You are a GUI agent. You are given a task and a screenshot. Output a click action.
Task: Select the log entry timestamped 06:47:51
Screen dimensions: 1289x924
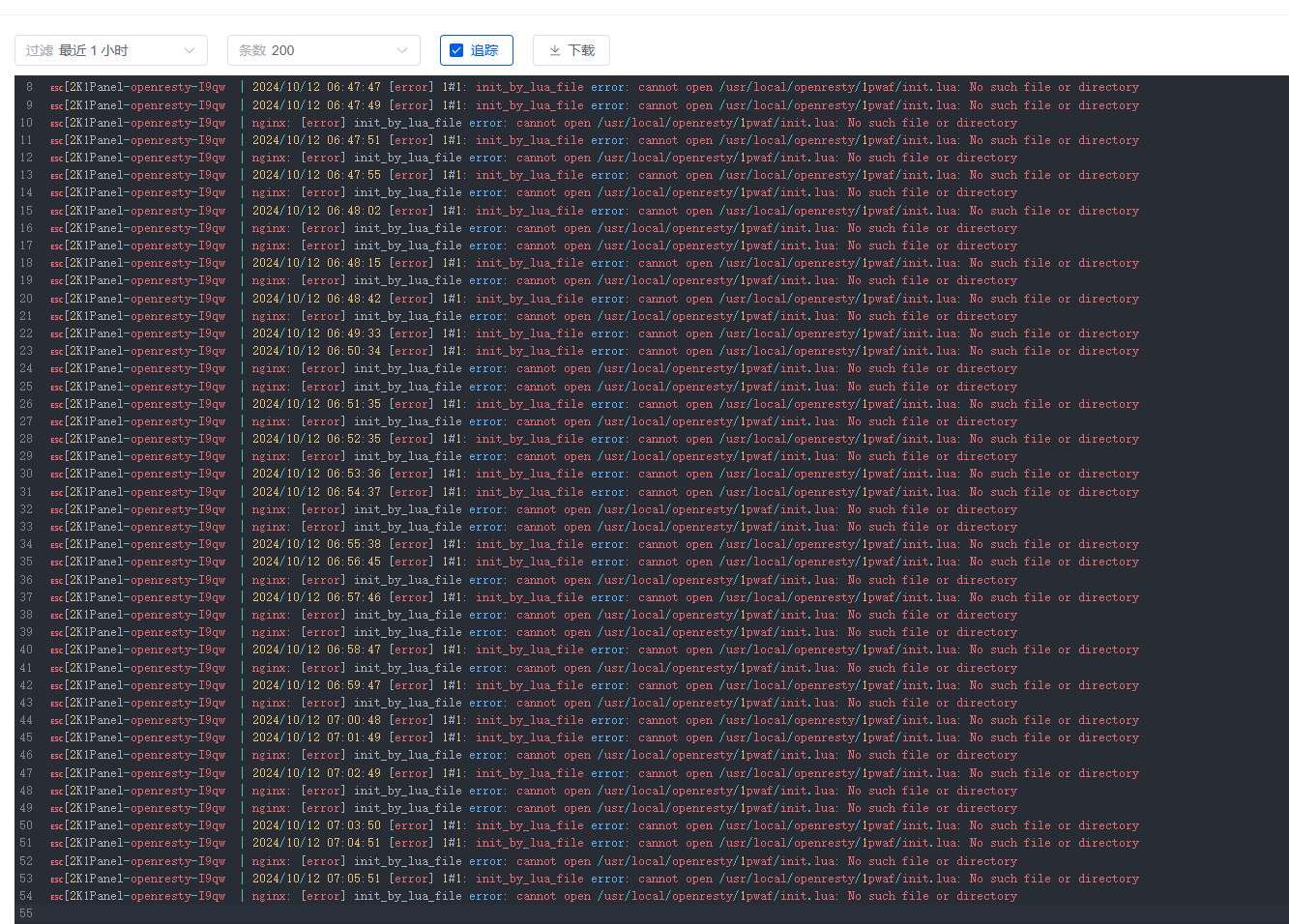(x=595, y=140)
